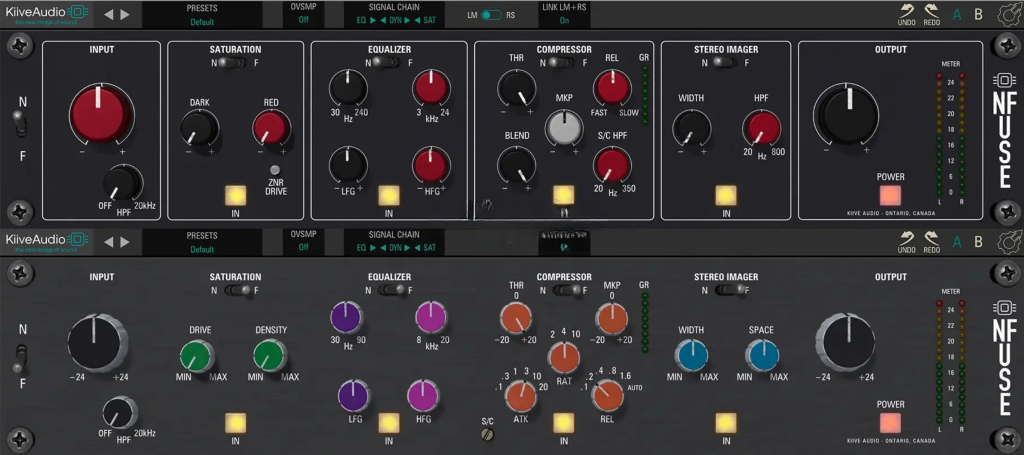Click the S/C screw in the lower Compressor

point(487,434)
